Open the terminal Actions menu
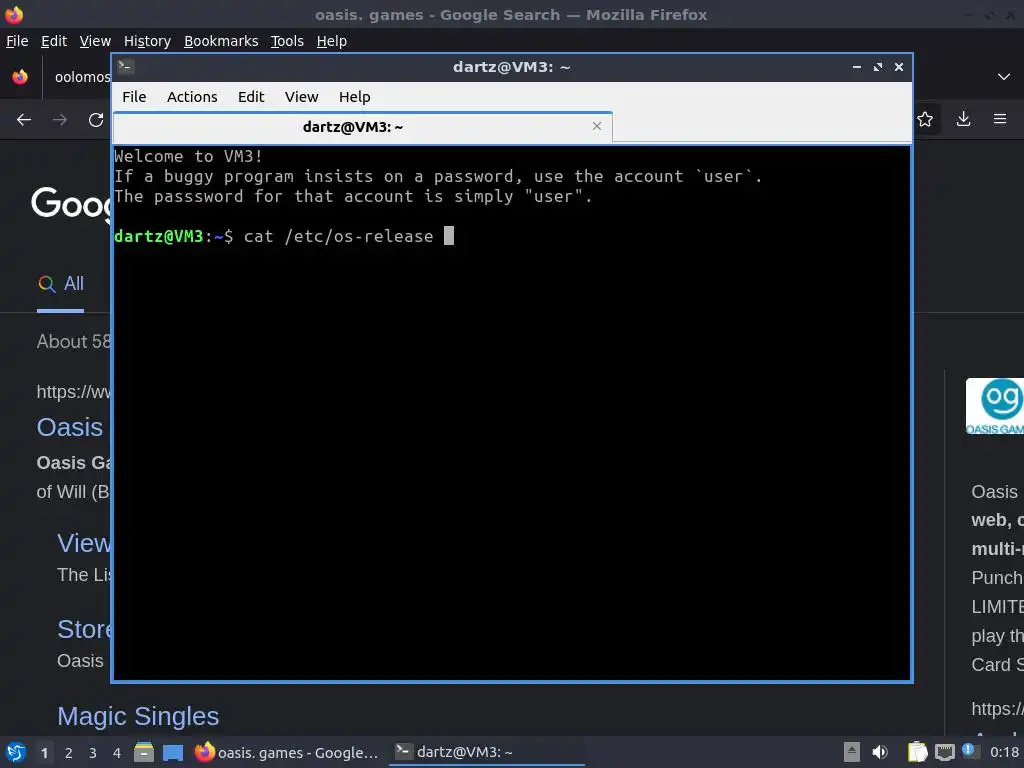Screen dimensions: 1024x768 (192, 97)
